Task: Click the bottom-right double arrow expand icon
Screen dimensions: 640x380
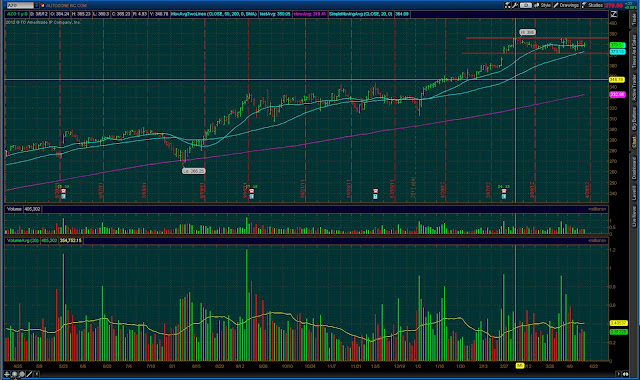Action: point(626,374)
